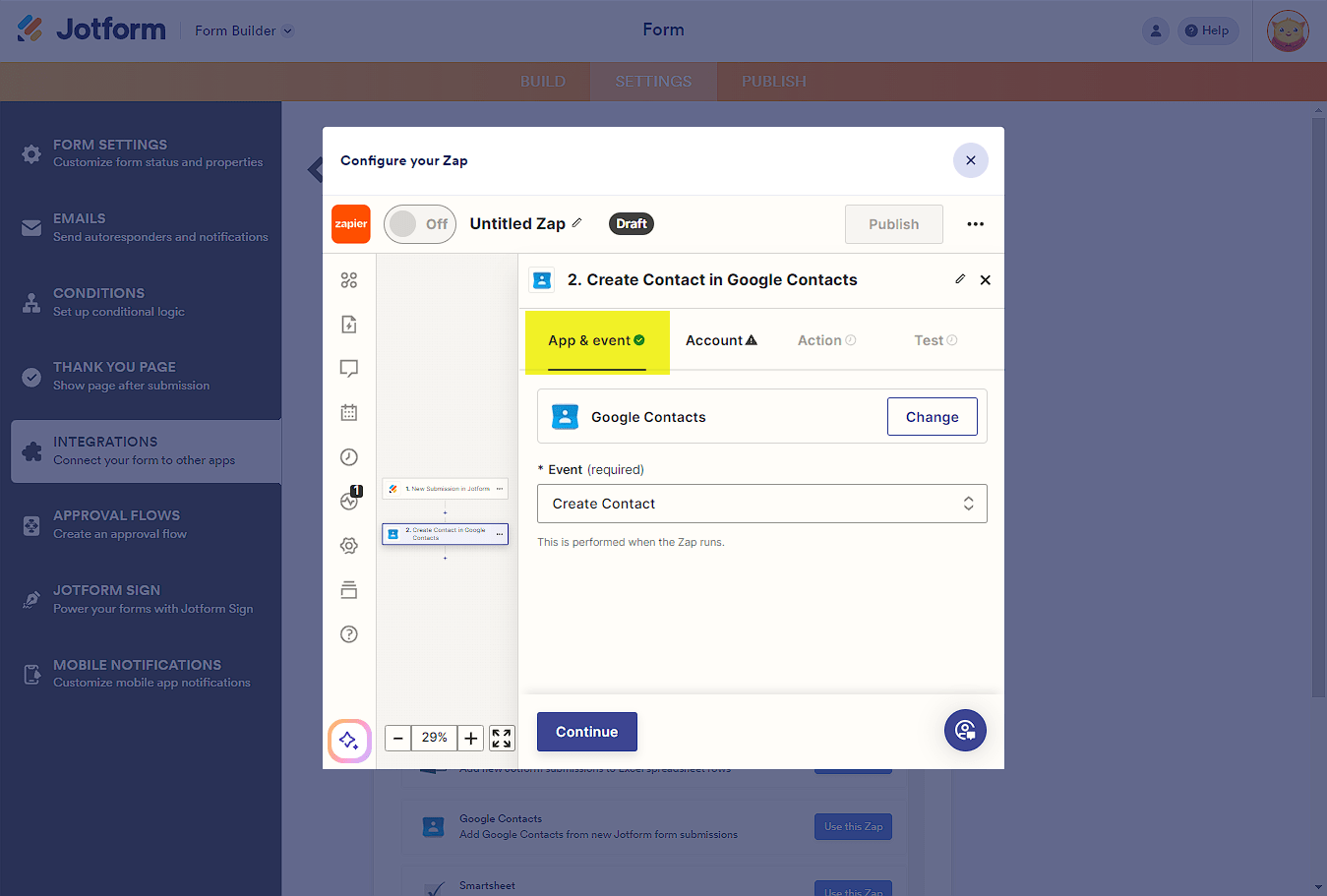The image size is (1327, 896).
Task: Open the status activity icon with badge
Action: [350, 500]
